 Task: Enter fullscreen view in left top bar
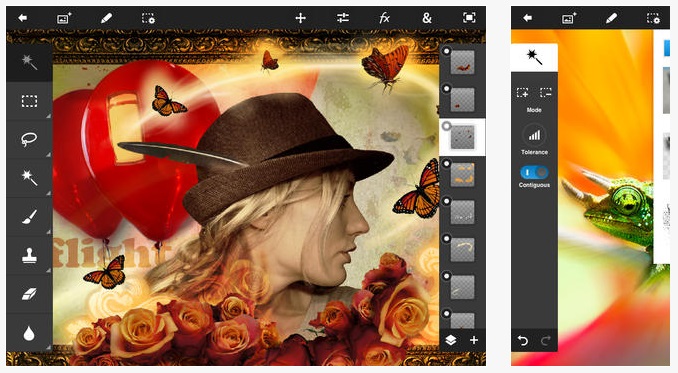click(x=469, y=18)
